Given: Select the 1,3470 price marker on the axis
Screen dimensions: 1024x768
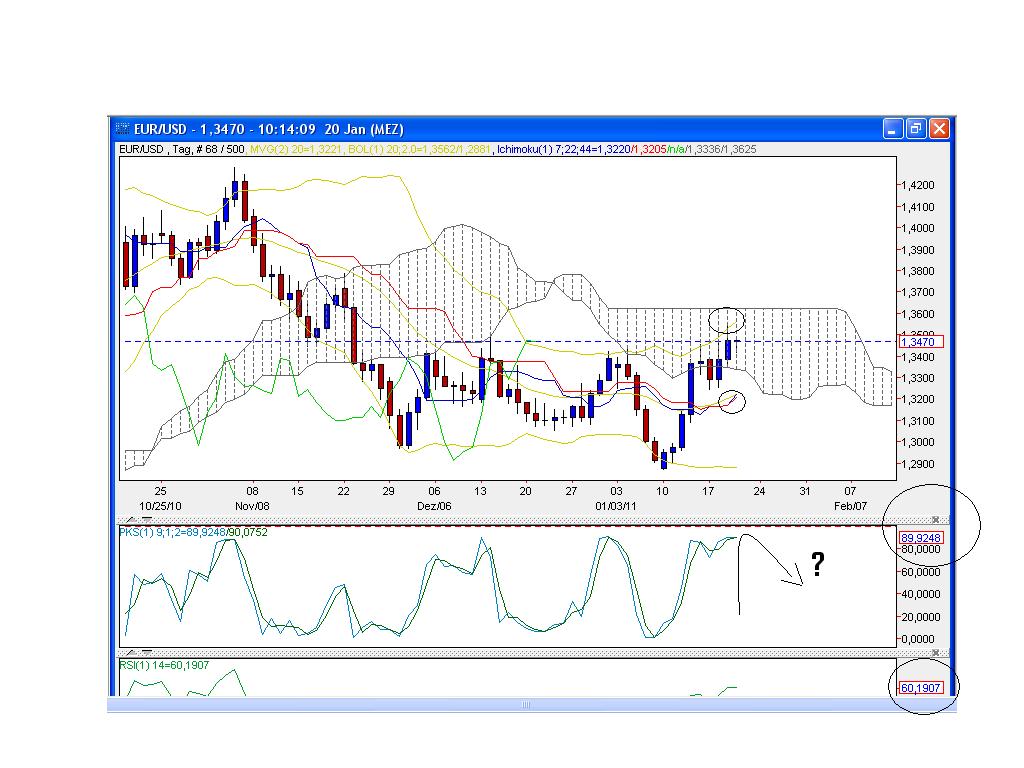Looking at the screenshot, I should 918,341.
